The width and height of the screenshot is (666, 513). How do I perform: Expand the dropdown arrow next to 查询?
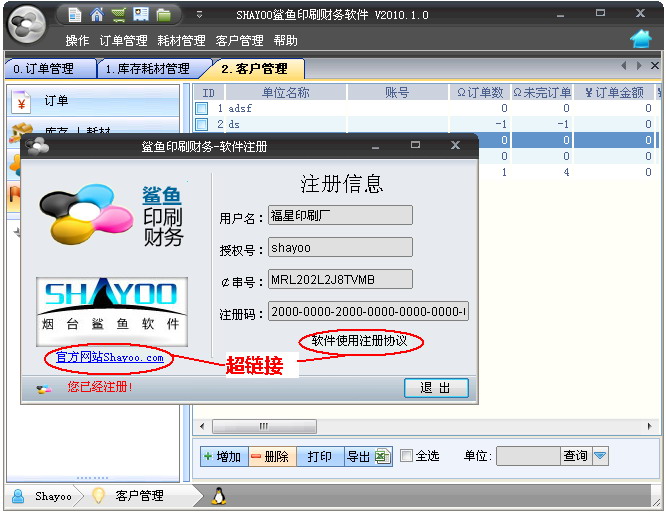tap(600, 456)
